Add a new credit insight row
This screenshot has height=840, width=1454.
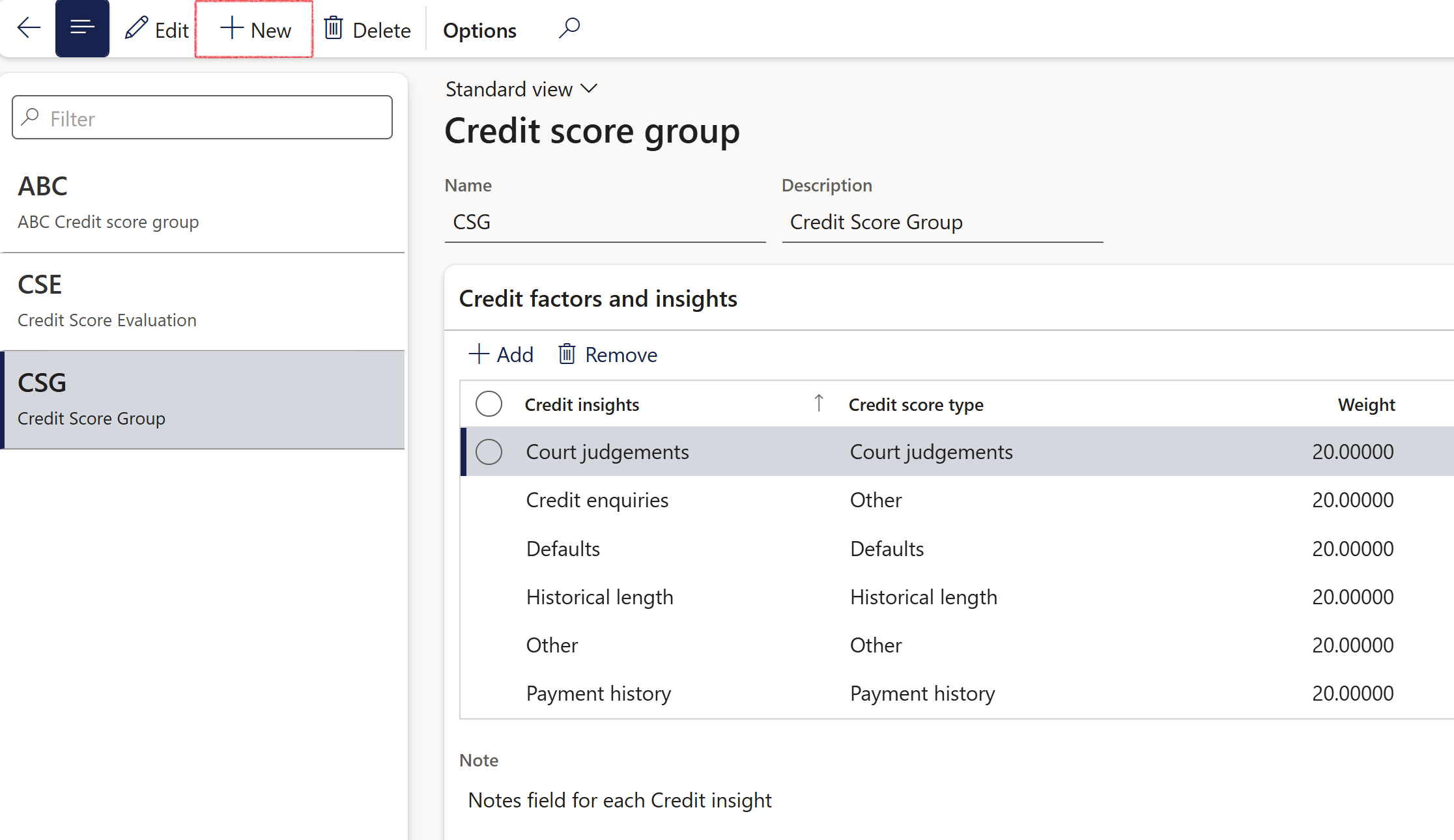tap(501, 355)
